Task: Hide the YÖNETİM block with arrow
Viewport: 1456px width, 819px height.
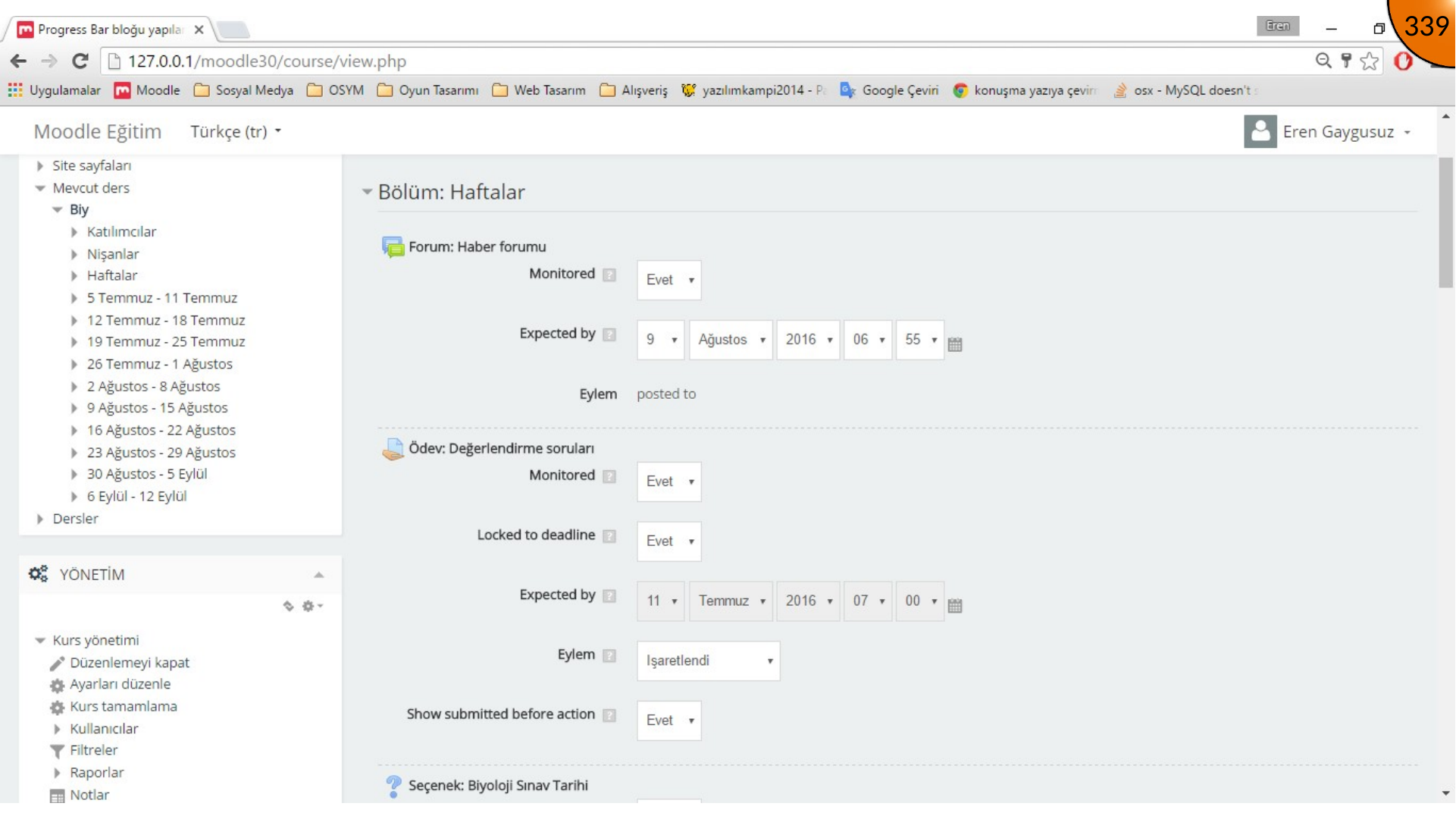Action: [x=319, y=575]
